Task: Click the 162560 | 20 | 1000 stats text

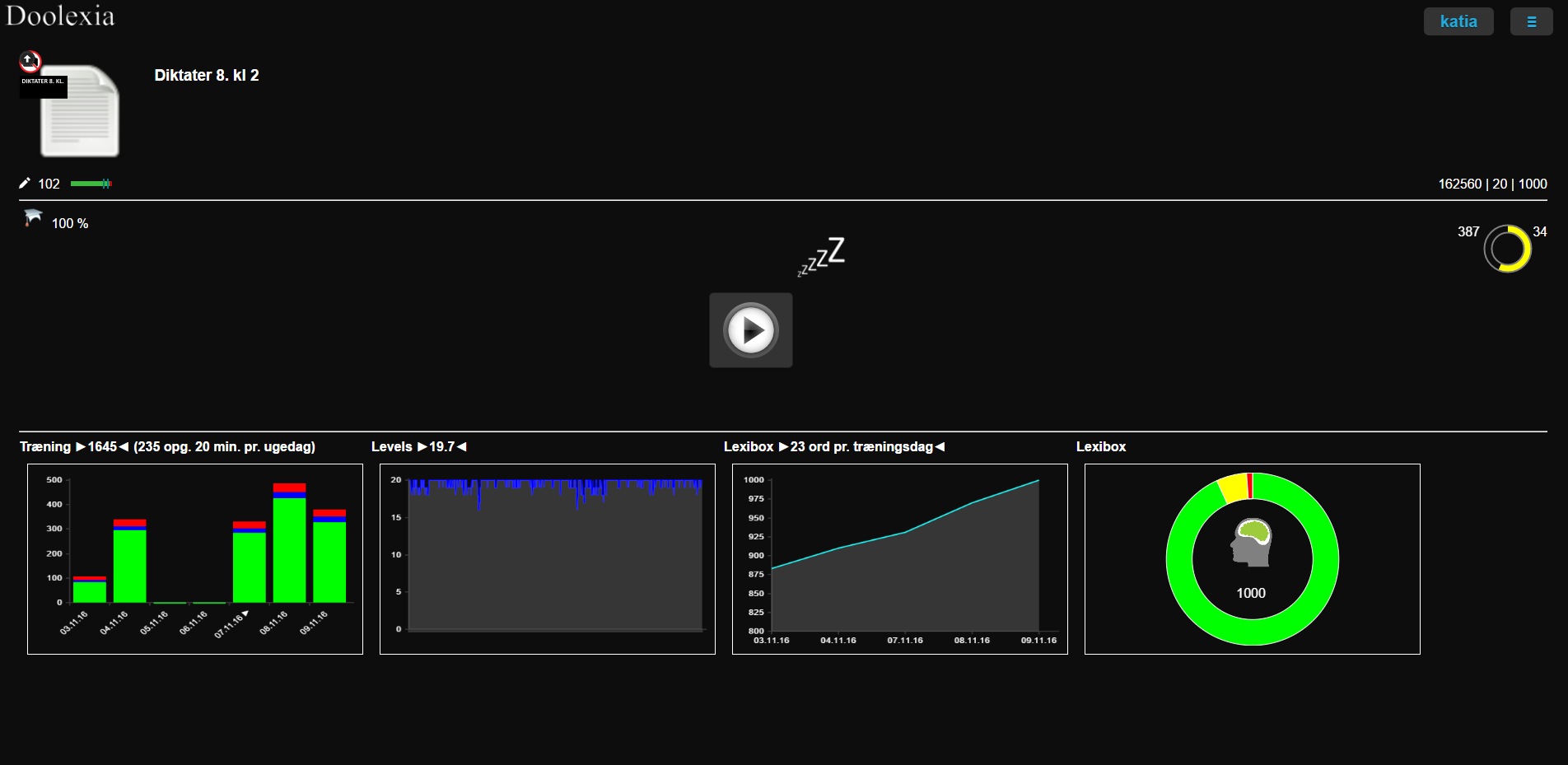Action: point(1492,184)
